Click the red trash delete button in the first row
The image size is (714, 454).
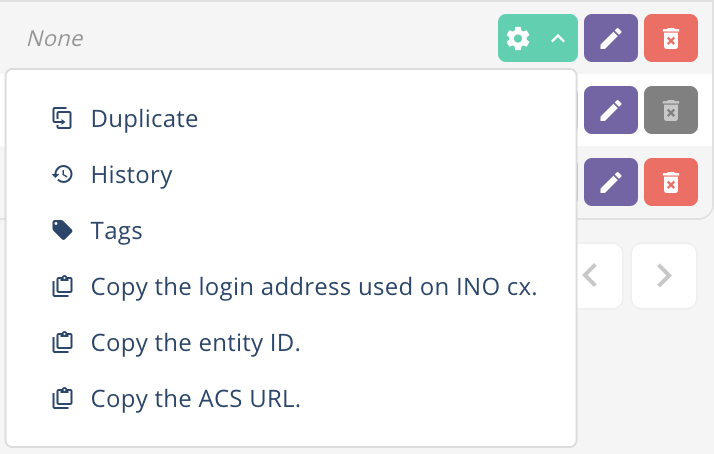coord(671,39)
